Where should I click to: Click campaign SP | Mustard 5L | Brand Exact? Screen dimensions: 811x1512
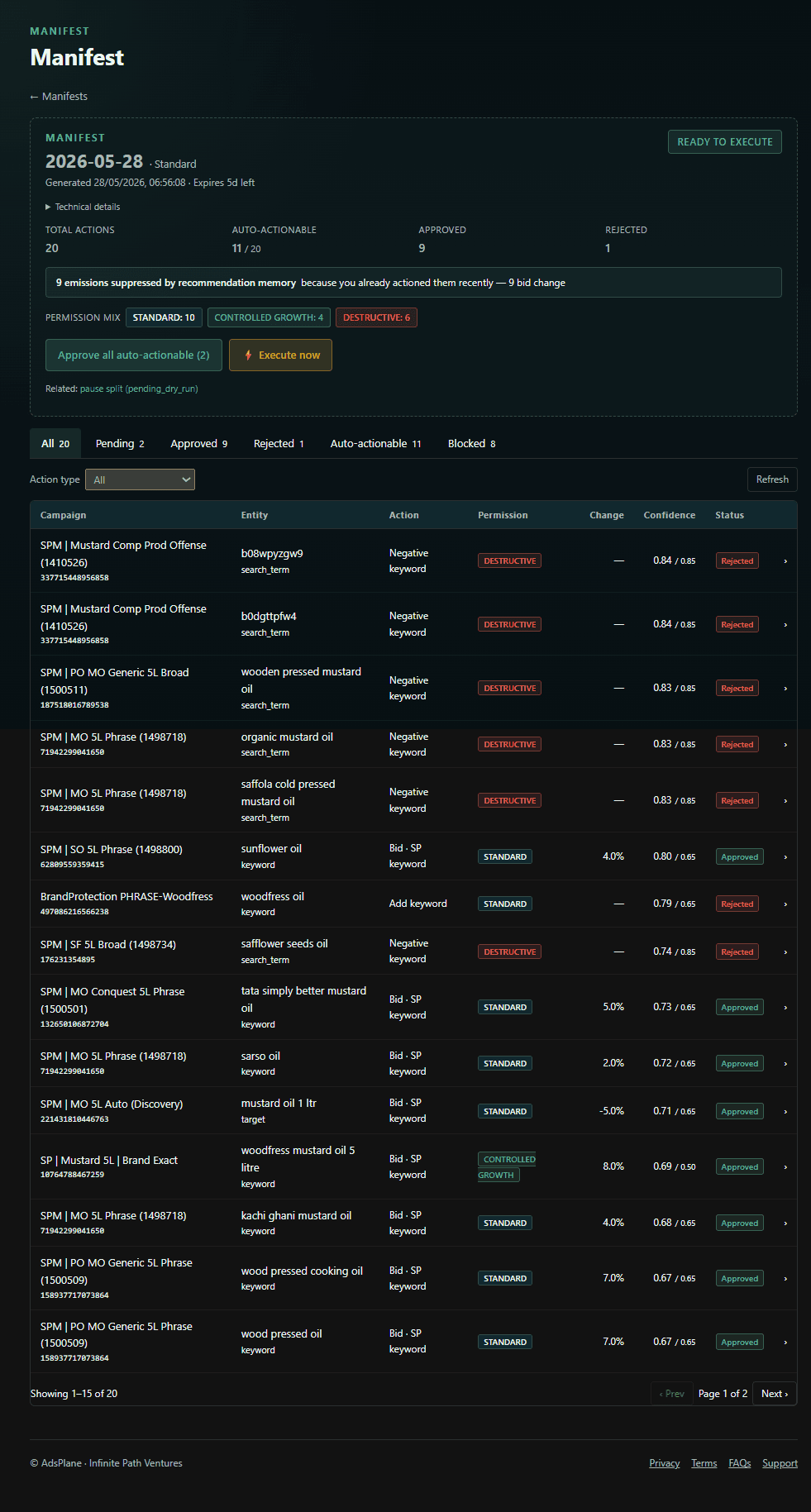[109, 1161]
